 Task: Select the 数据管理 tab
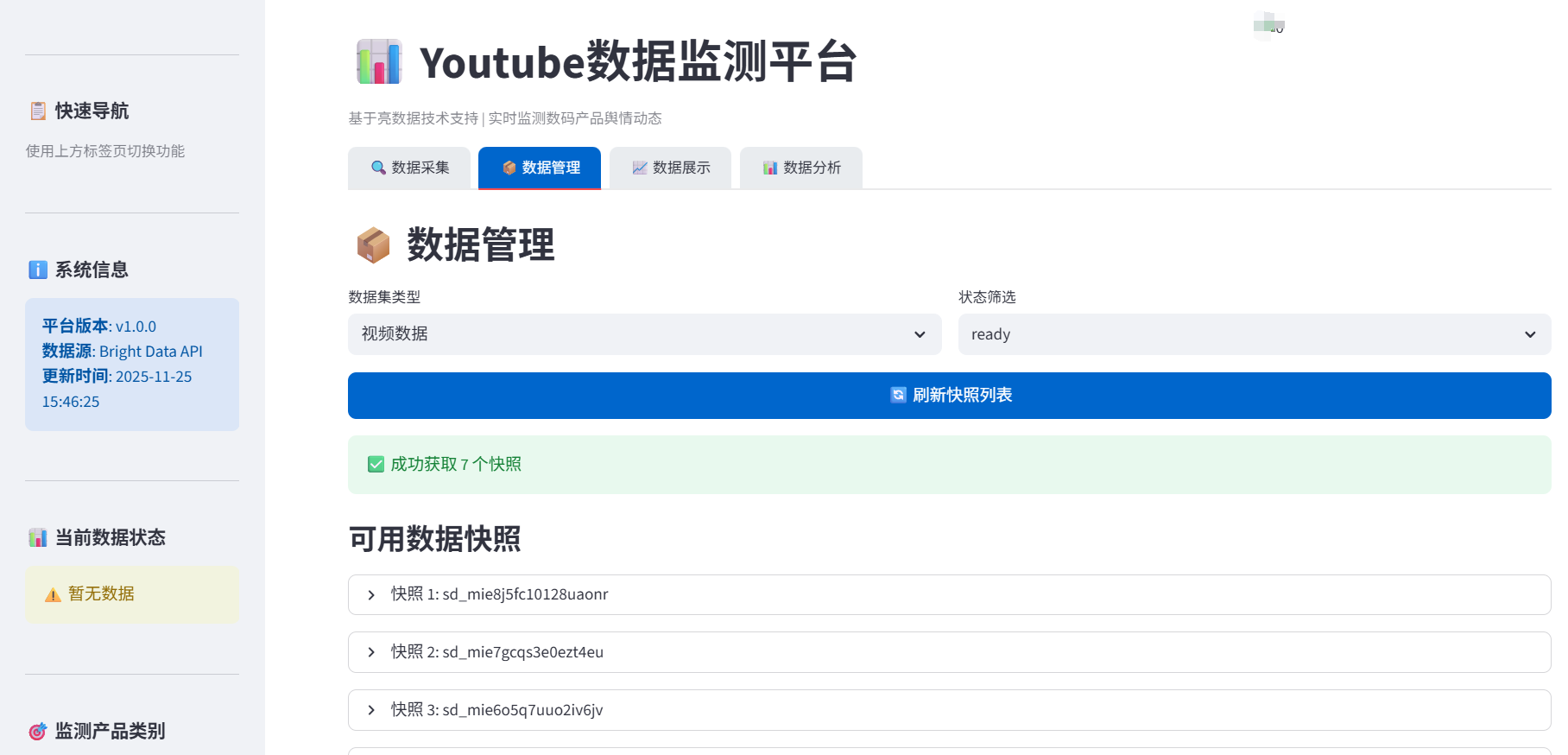[540, 168]
